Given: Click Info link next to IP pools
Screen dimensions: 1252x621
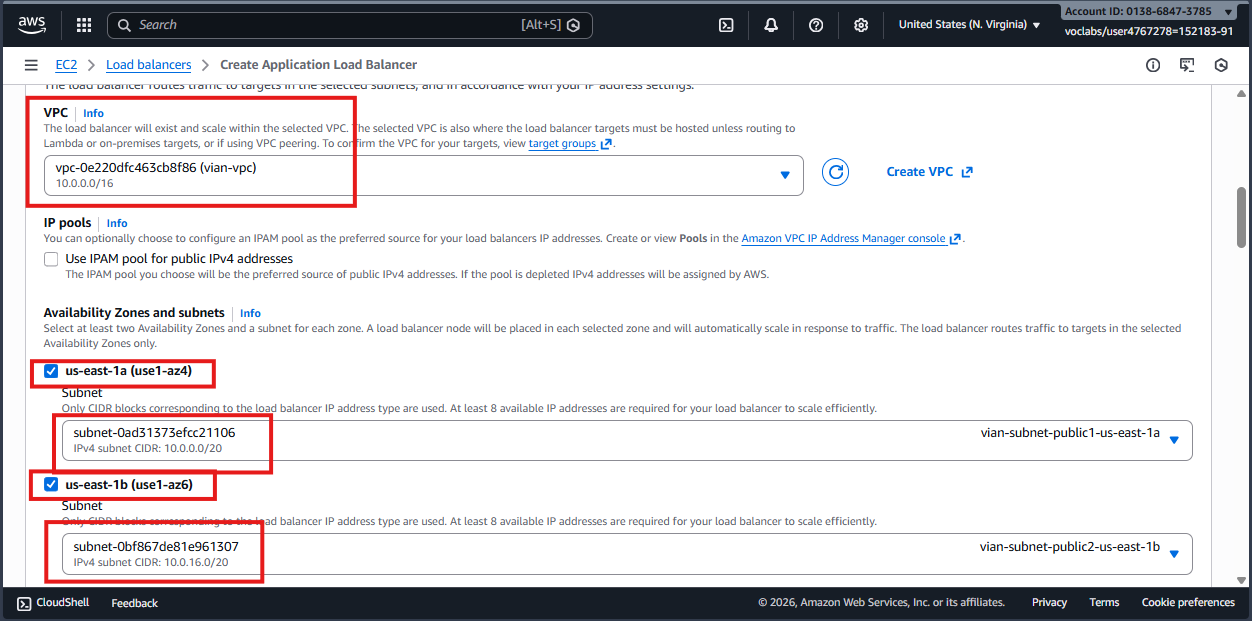Looking at the screenshot, I should click(117, 224).
